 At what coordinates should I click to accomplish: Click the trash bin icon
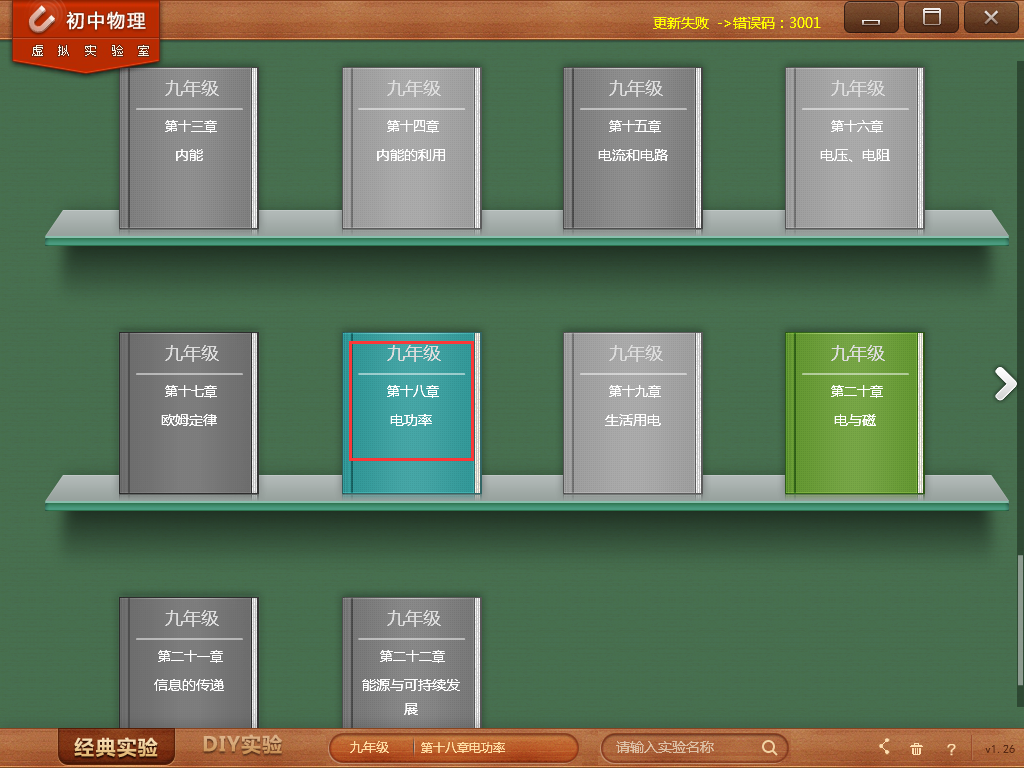click(x=916, y=749)
